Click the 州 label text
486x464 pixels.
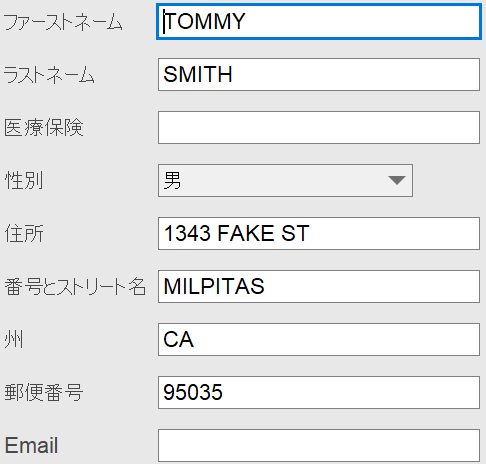click(14, 340)
